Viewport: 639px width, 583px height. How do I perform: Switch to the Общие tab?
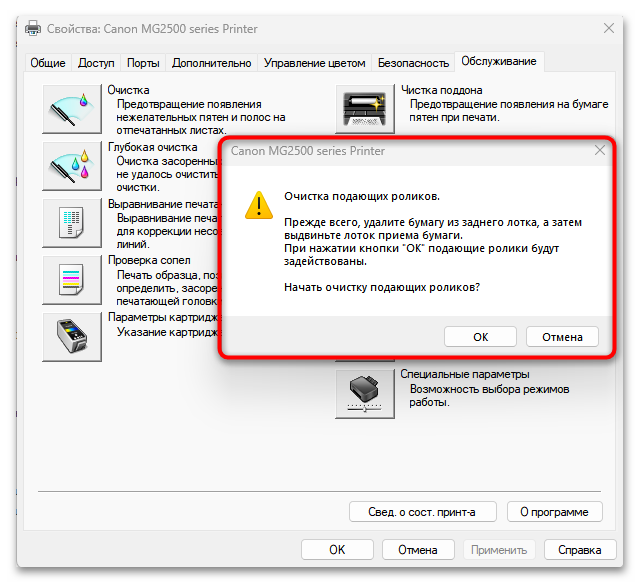[48, 63]
